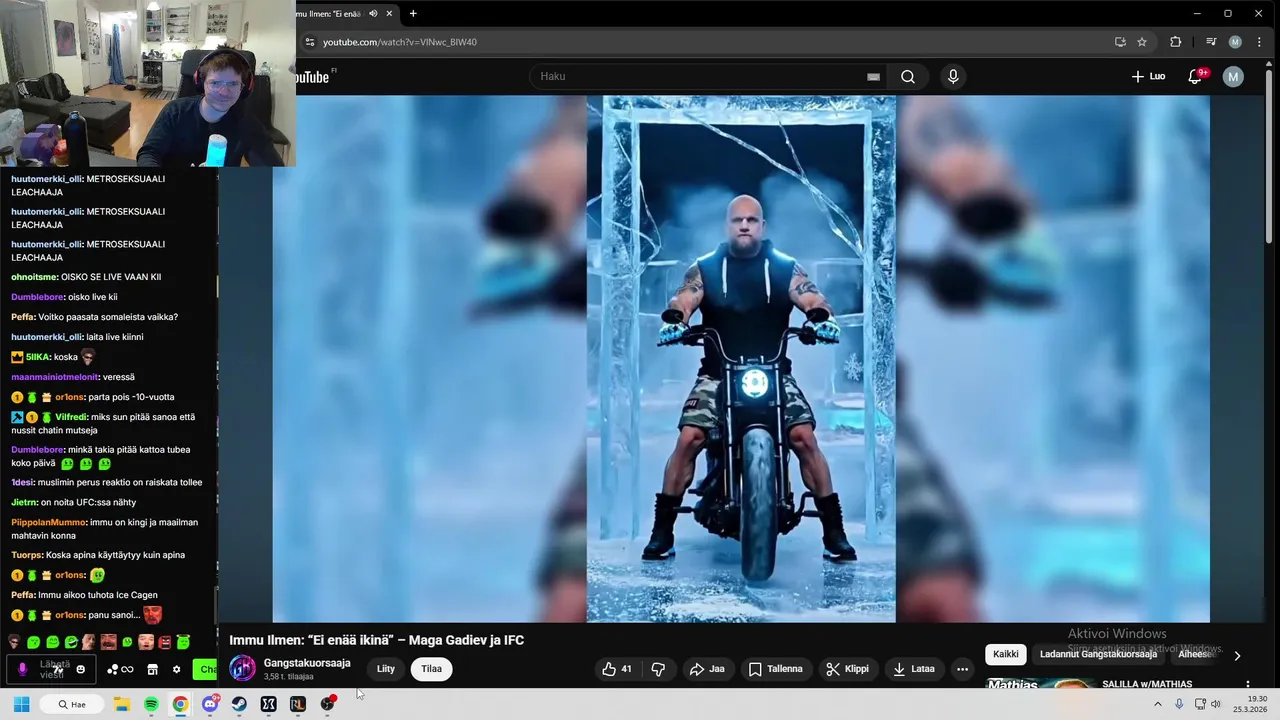
Task: Open File Explorer from taskbar
Action: pyautogui.click(x=121, y=704)
